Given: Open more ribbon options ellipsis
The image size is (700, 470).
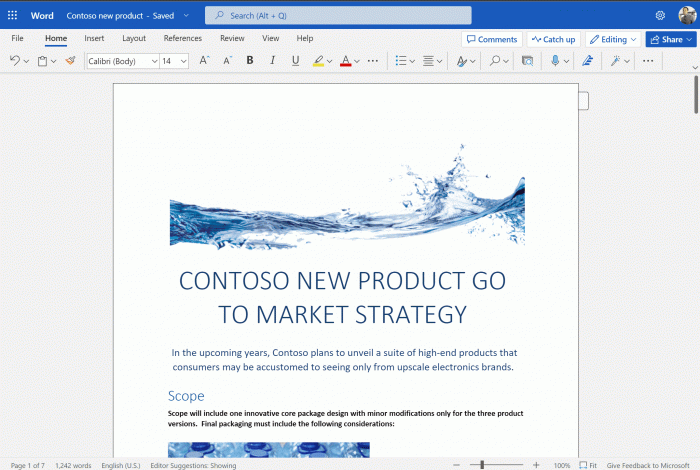Looking at the screenshot, I should (x=648, y=61).
